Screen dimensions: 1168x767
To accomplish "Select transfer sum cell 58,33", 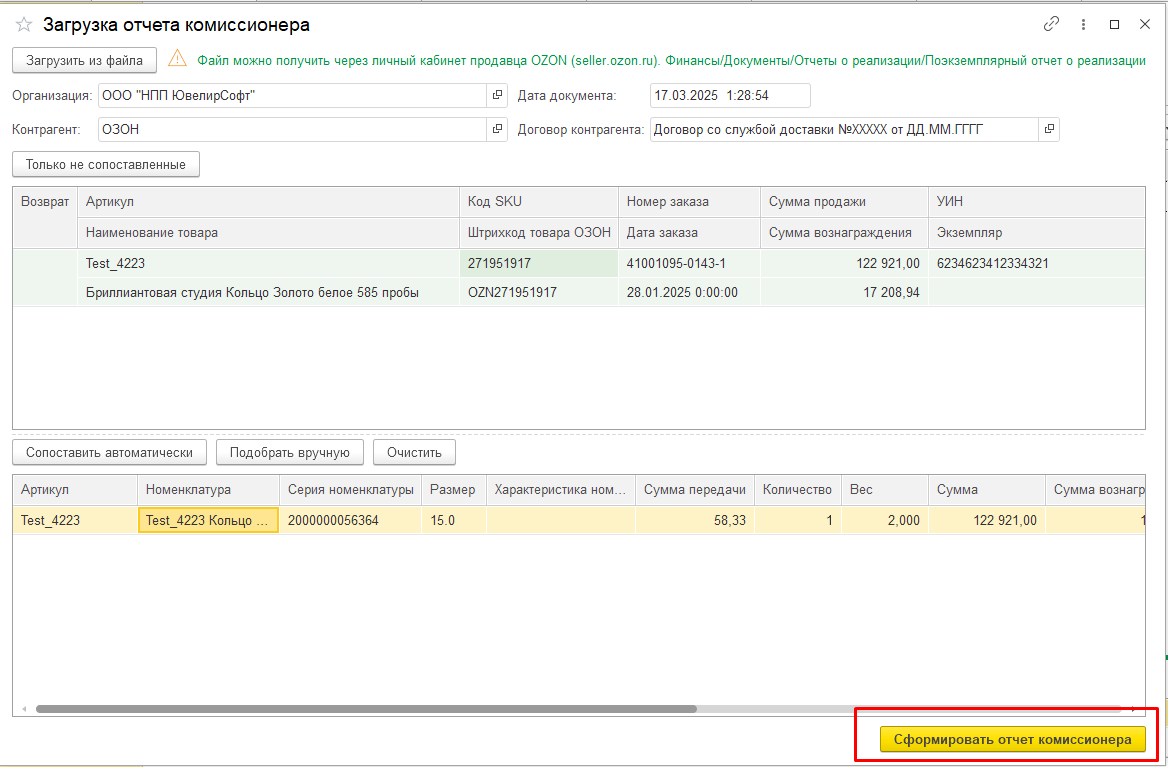I will click(x=695, y=521).
